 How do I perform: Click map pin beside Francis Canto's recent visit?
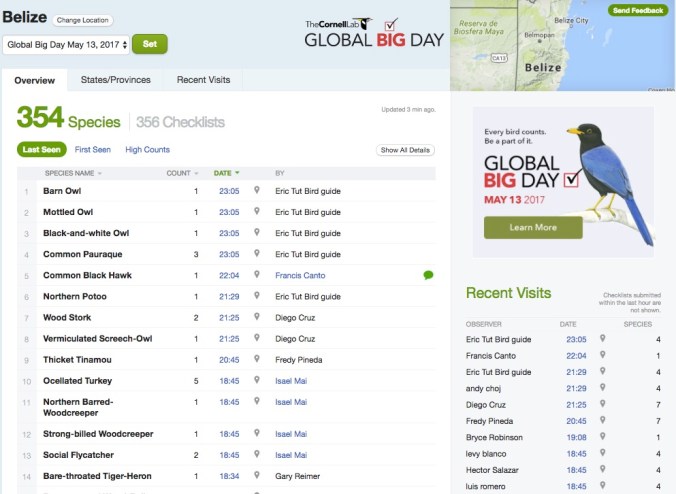pyautogui.click(x=602, y=356)
